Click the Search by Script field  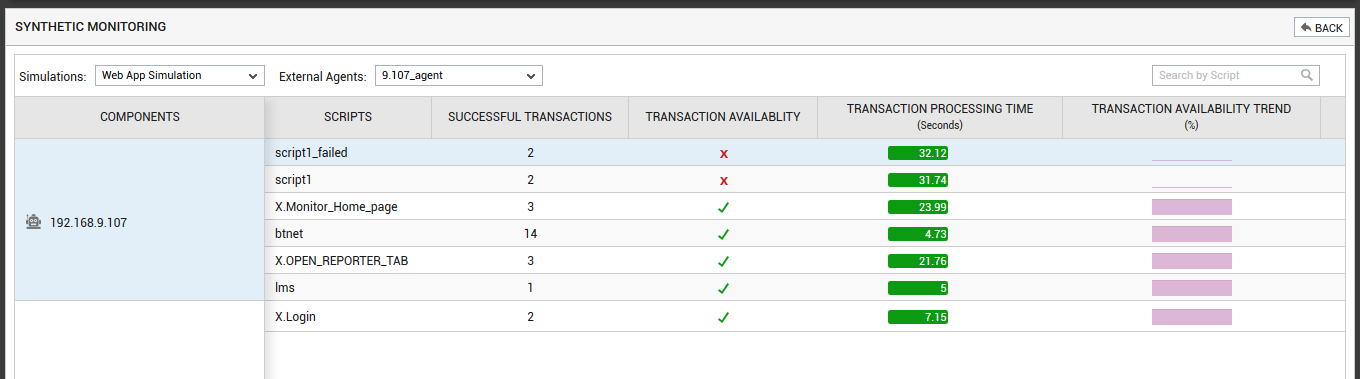tap(1236, 75)
